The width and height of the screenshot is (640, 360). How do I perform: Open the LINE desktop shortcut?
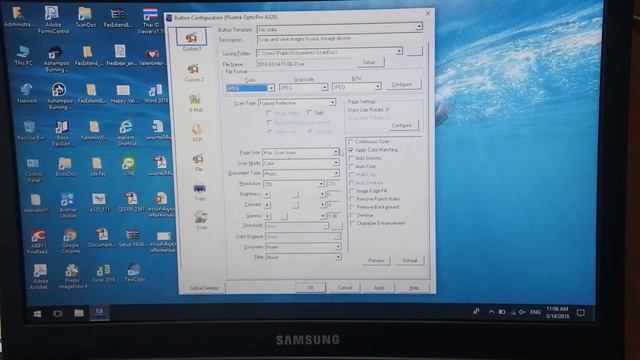(x=128, y=164)
